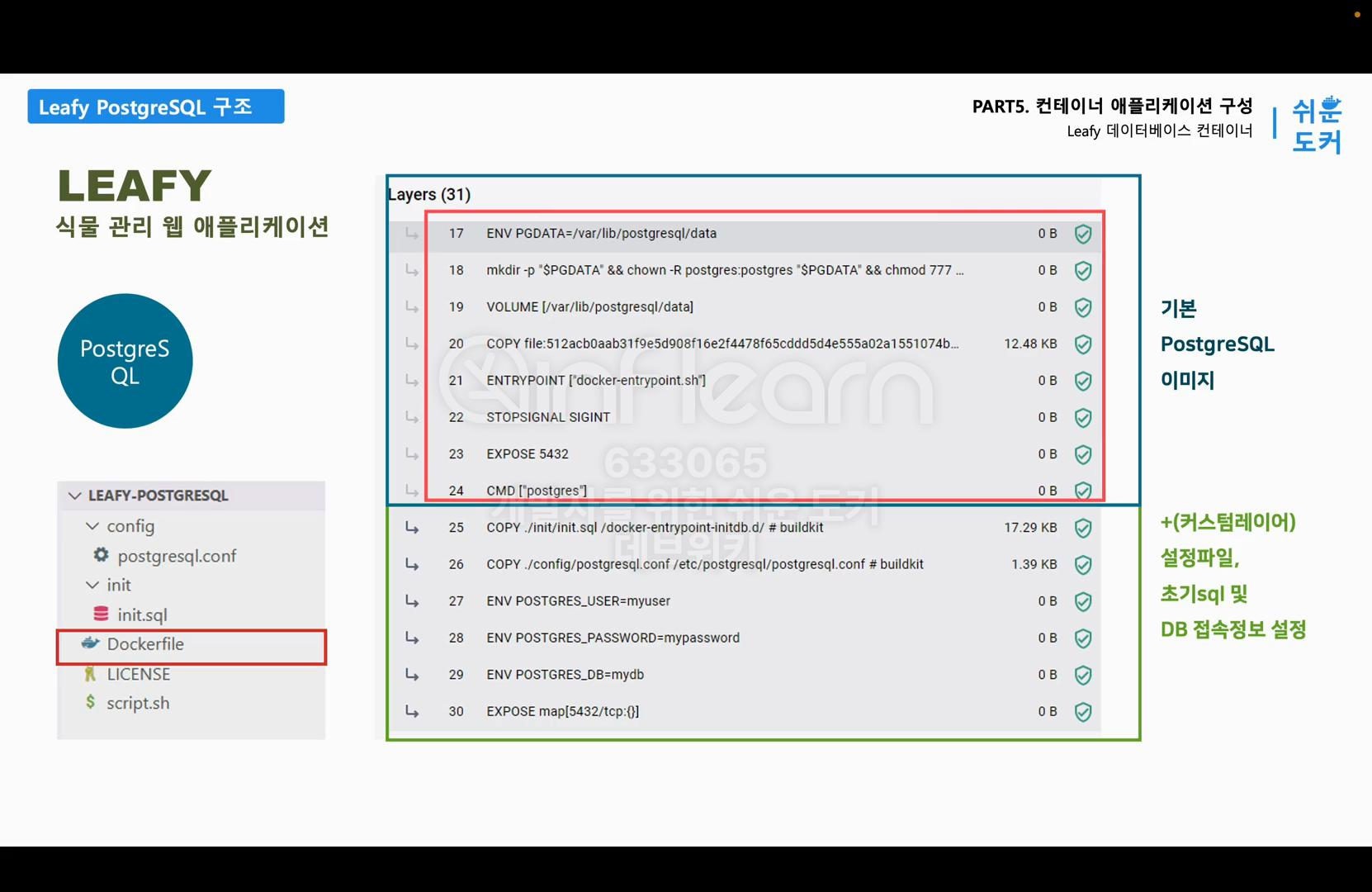Image resolution: width=1372 pixels, height=892 pixels.
Task: Select layer 28 ENV POSTGRES_PASSWORD=mypassword
Action: [x=746, y=638]
